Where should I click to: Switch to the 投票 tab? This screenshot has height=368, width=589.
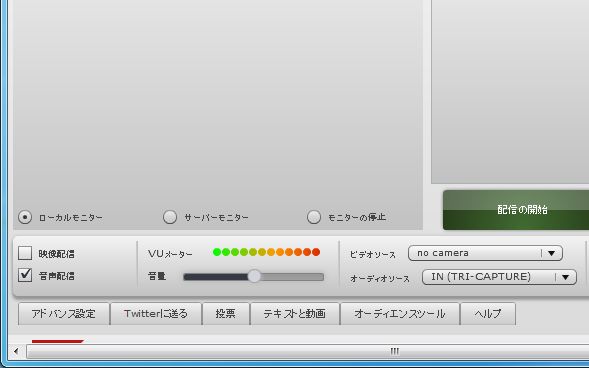(226, 314)
